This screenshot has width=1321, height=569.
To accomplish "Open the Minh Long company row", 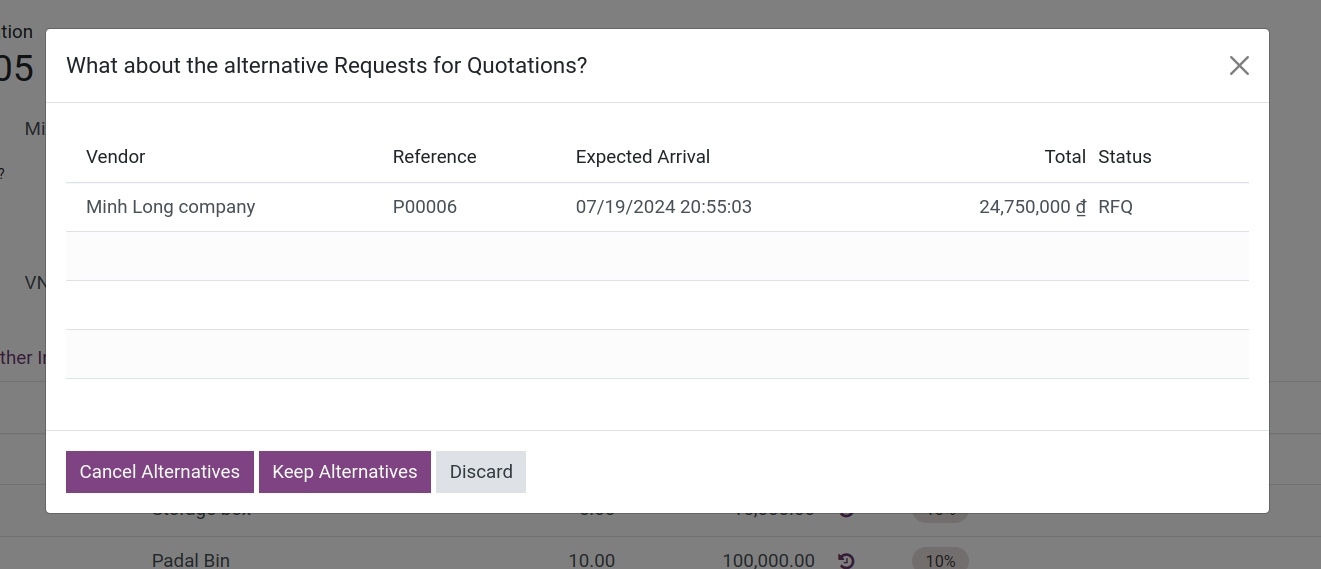I will (x=657, y=207).
